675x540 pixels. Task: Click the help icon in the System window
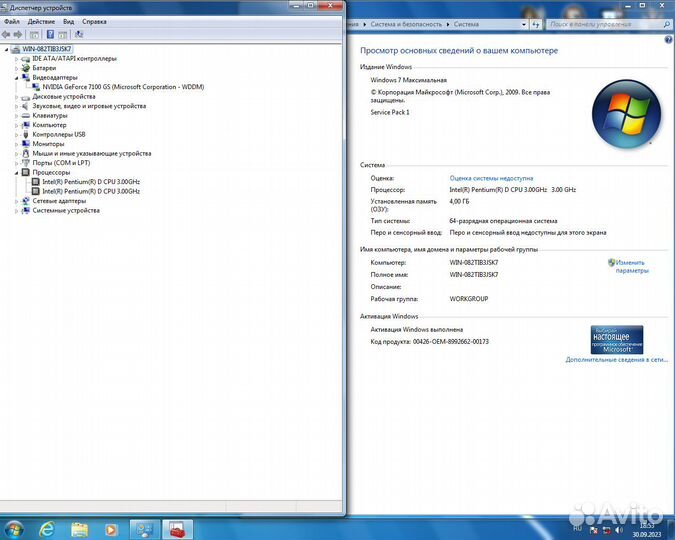pyautogui.click(x=668, y=40)
